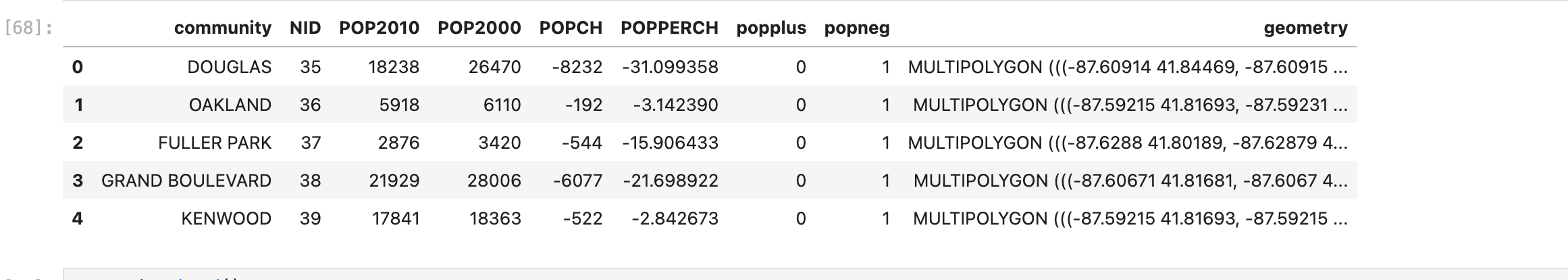The width and height of the screenshot is (1568, 280).
Task: Select the OAKLAND community cell
Action: pyautogui.click(x=230, y=105)
